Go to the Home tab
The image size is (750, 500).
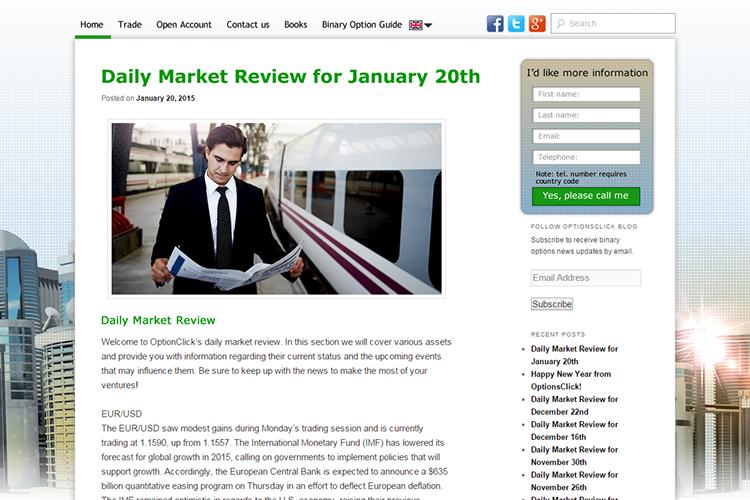(x=92, y=25)
